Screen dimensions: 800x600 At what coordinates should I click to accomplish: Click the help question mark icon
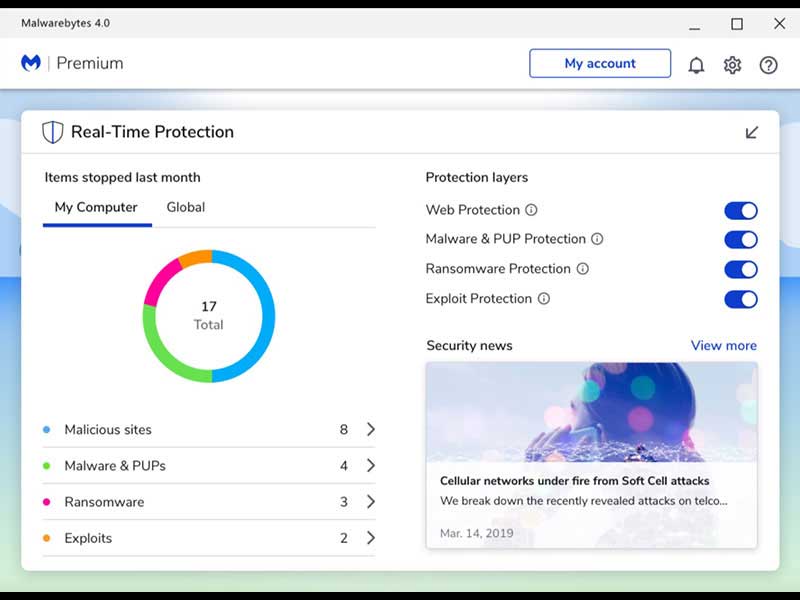(x=768, y=65)
